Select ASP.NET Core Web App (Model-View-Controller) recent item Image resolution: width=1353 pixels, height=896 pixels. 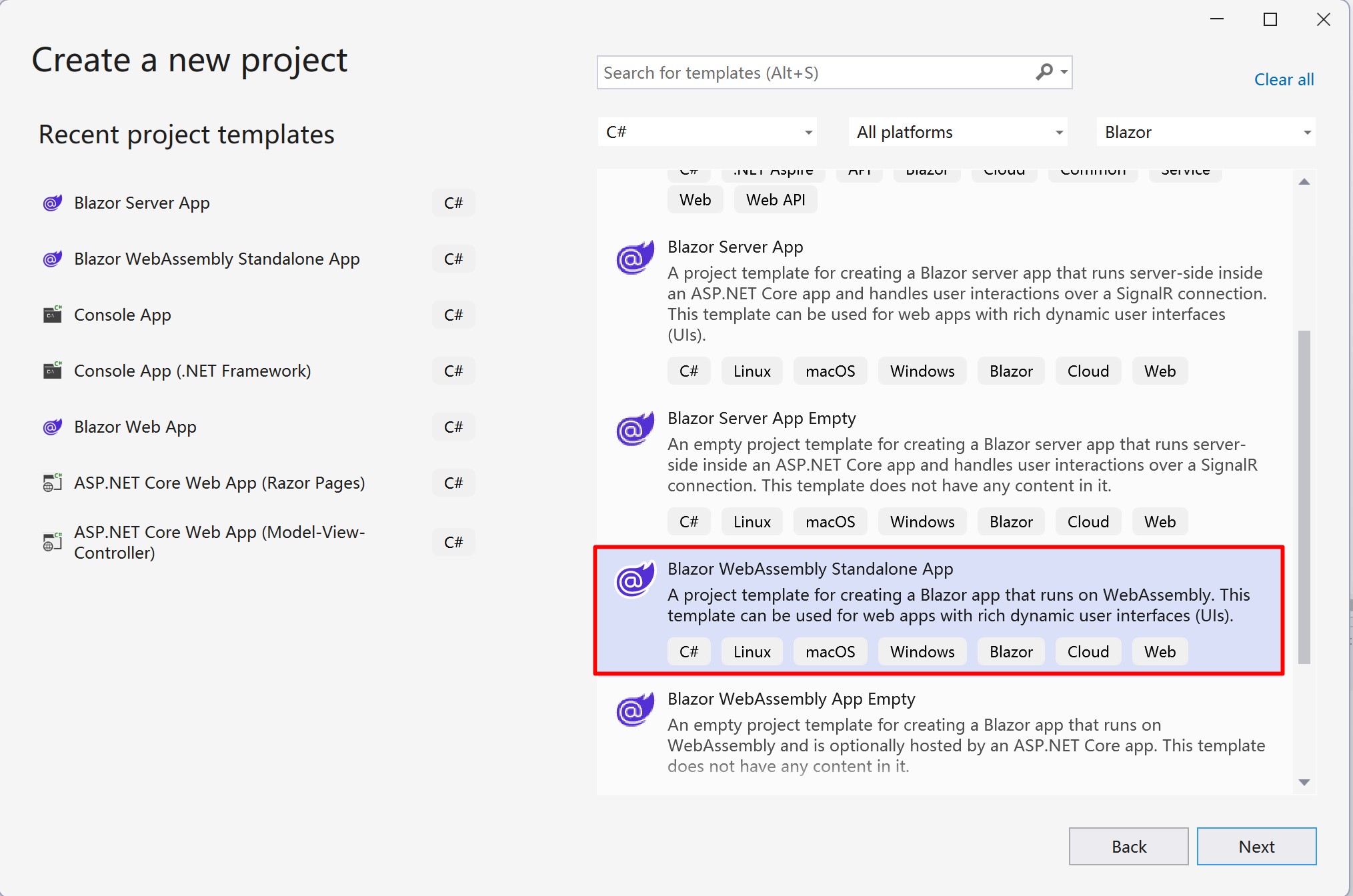coord(219,542)
